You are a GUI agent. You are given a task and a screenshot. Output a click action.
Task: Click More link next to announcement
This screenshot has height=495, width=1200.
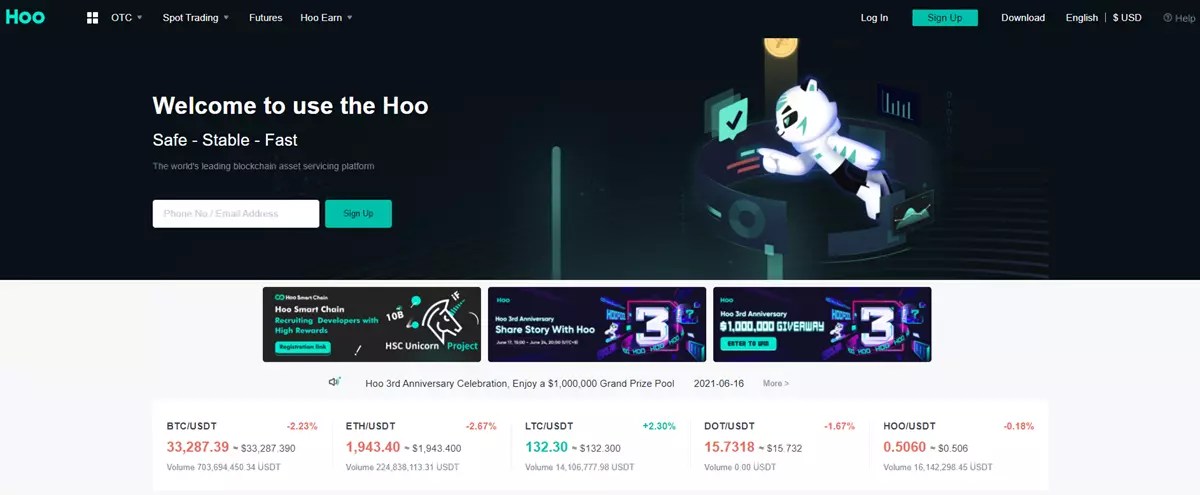(x=776, y=383)
